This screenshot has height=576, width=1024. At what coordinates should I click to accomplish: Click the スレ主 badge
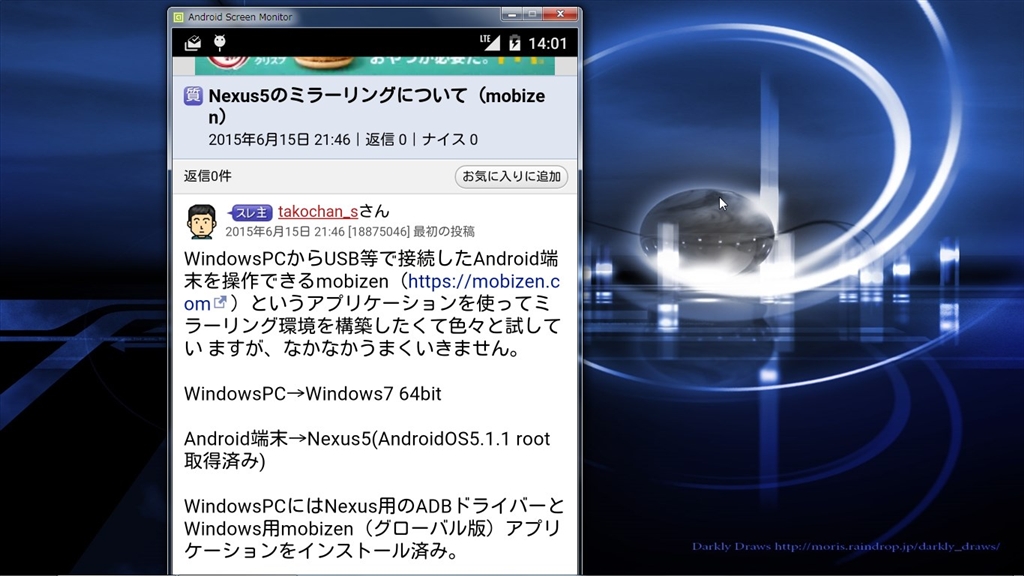tap(250, 213)
